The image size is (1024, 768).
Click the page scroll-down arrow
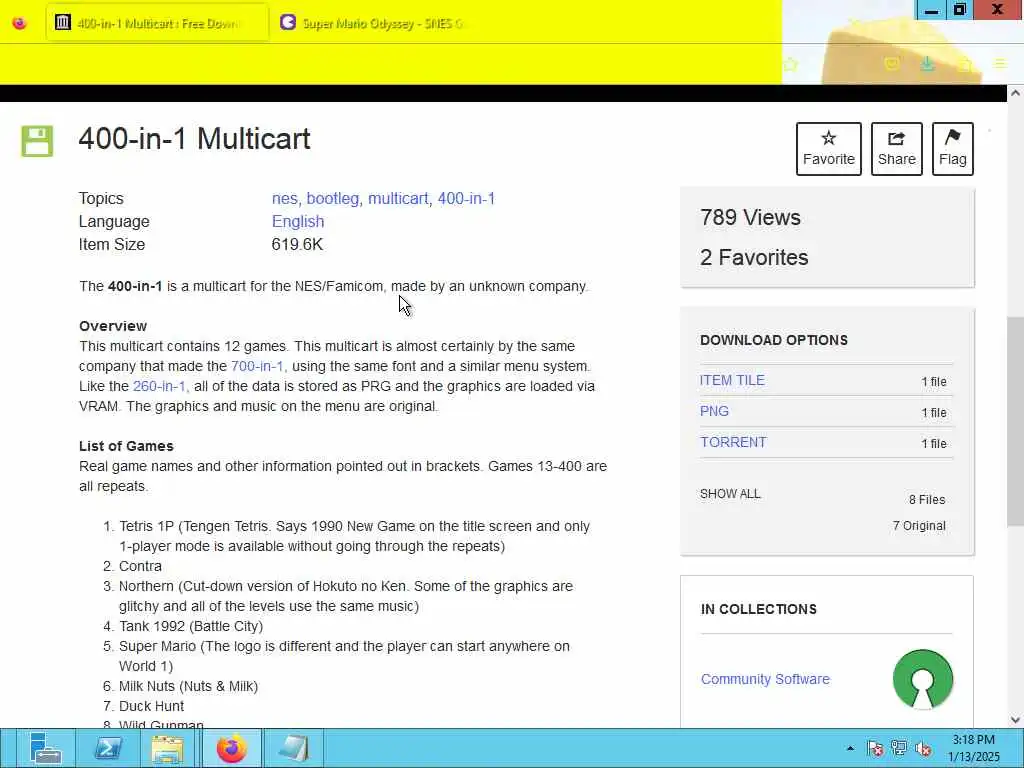click(x=1015, y=720)
